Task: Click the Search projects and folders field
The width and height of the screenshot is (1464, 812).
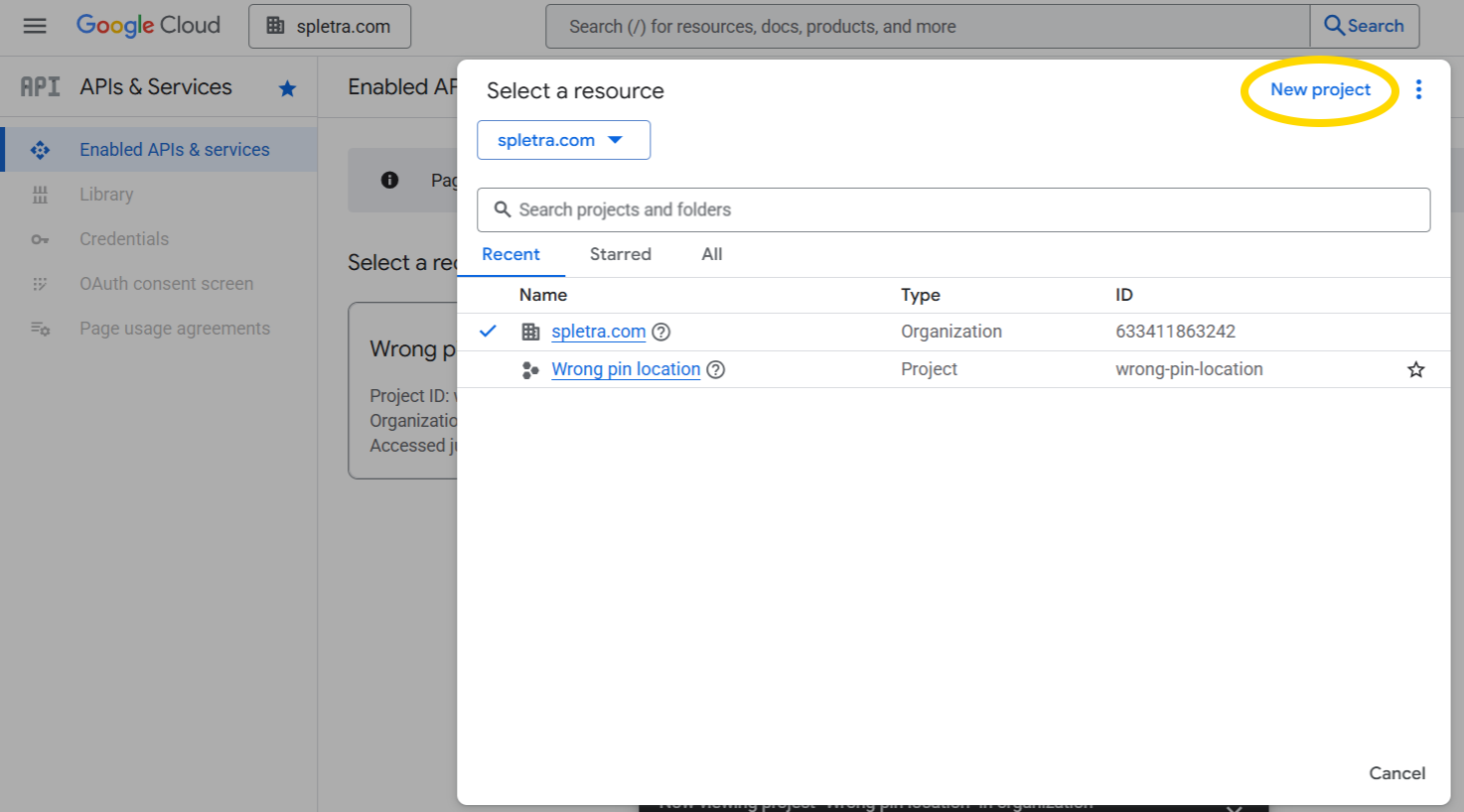Action: pyautogui.click(x=953, y=209)
